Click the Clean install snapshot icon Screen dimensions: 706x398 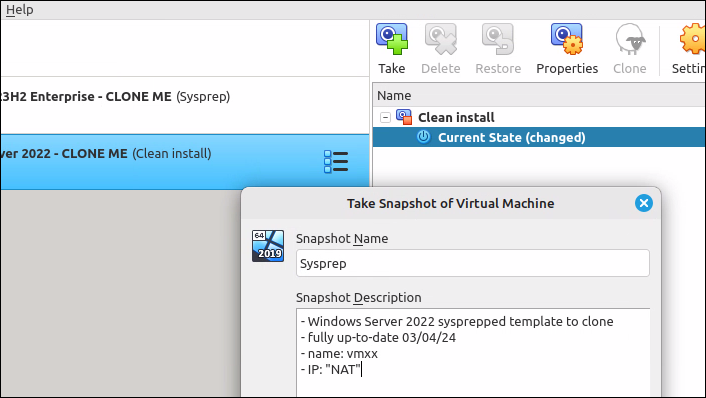(x=404, y=117)
